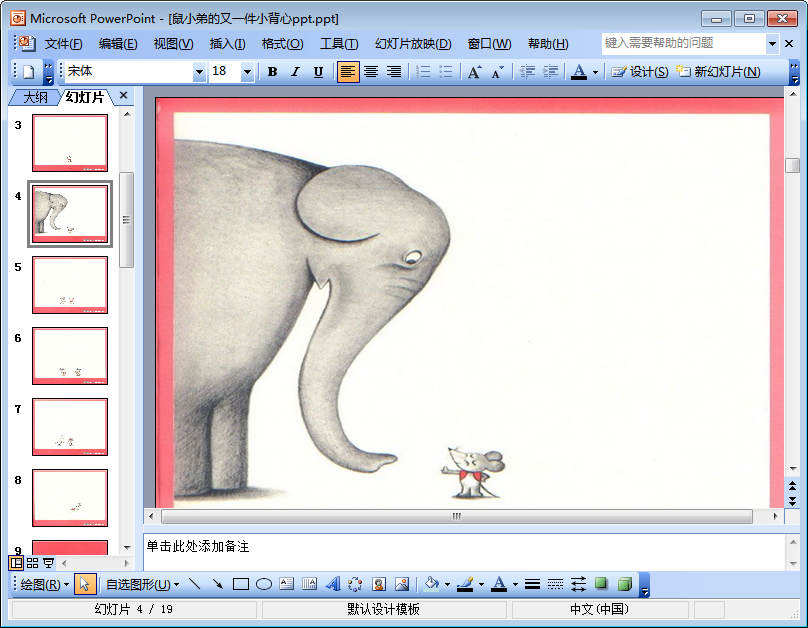Increase font size with large A icon
This screenshot has height=628, width=808.
tap(475, 72)
